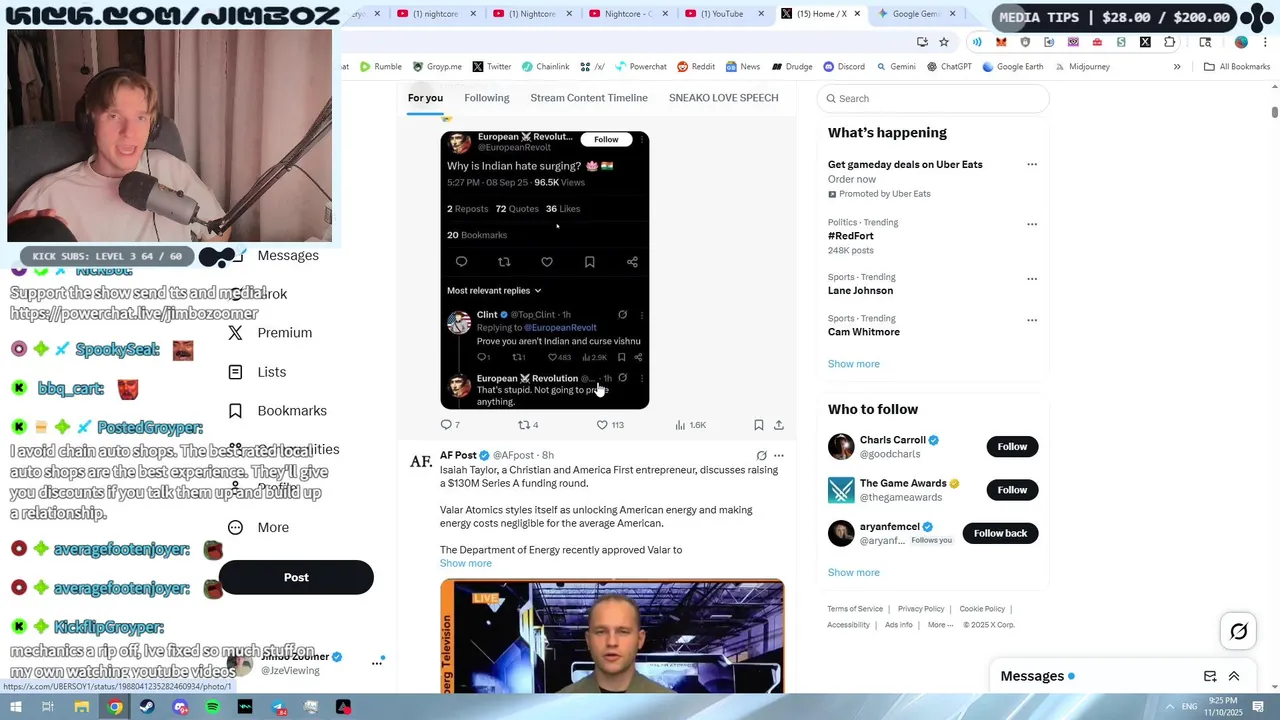Open more options for #RedFort trend
The height and width of the screenshot is (720, 1280).
1032,224
